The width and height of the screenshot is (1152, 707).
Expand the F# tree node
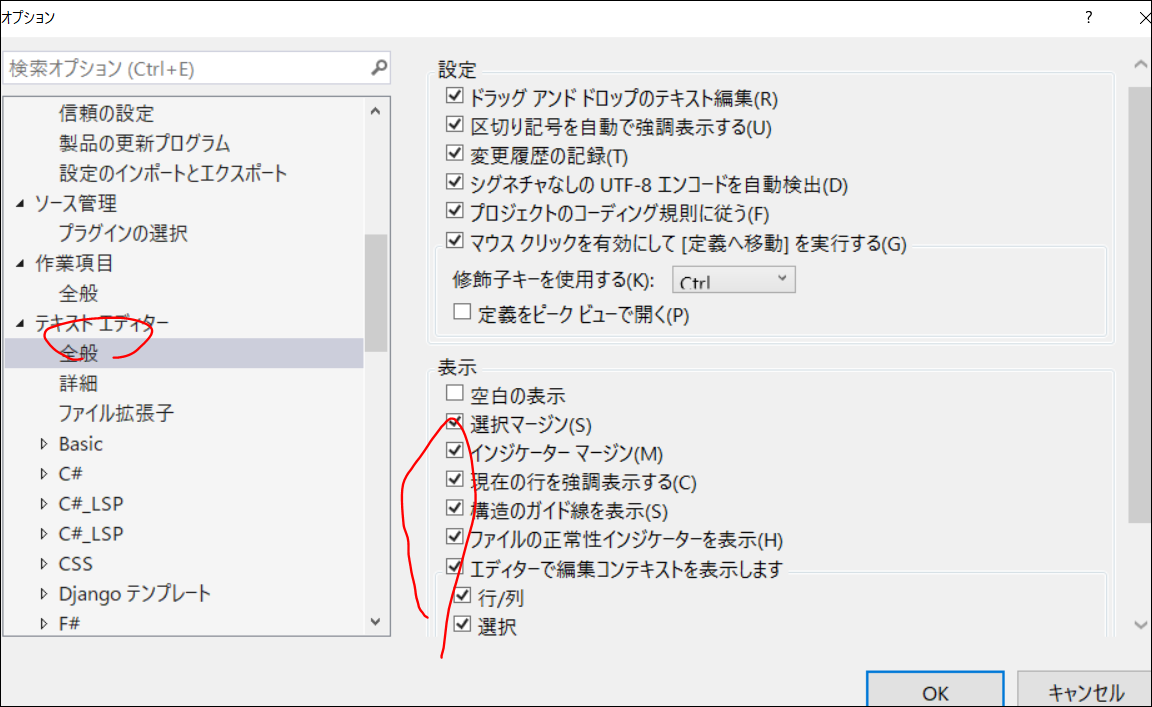[x=43, y=624]
